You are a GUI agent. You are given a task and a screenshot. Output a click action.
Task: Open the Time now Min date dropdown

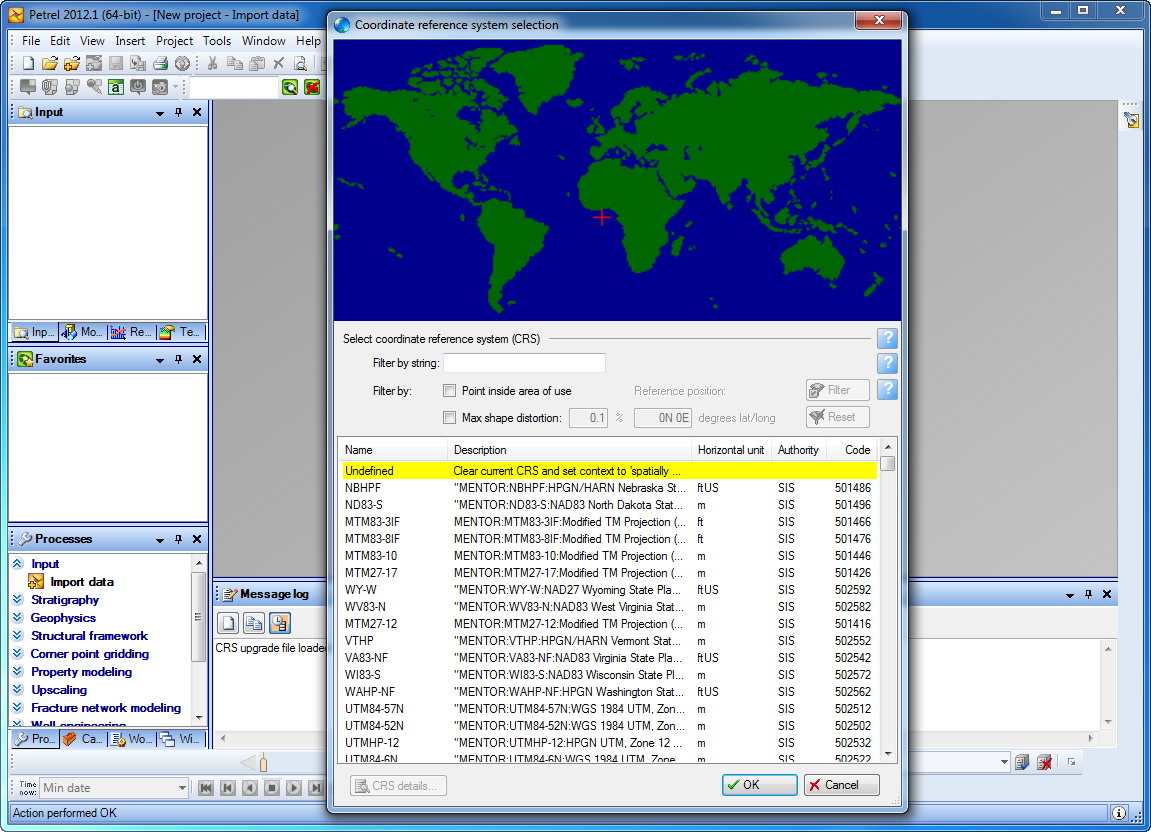(182, 788)
